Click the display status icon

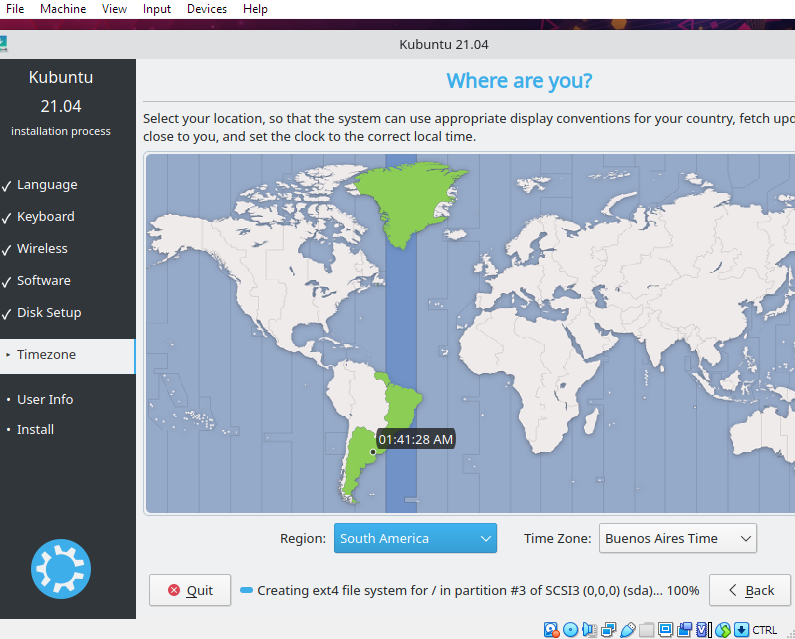pyautogui.click(x=665, y=630)
